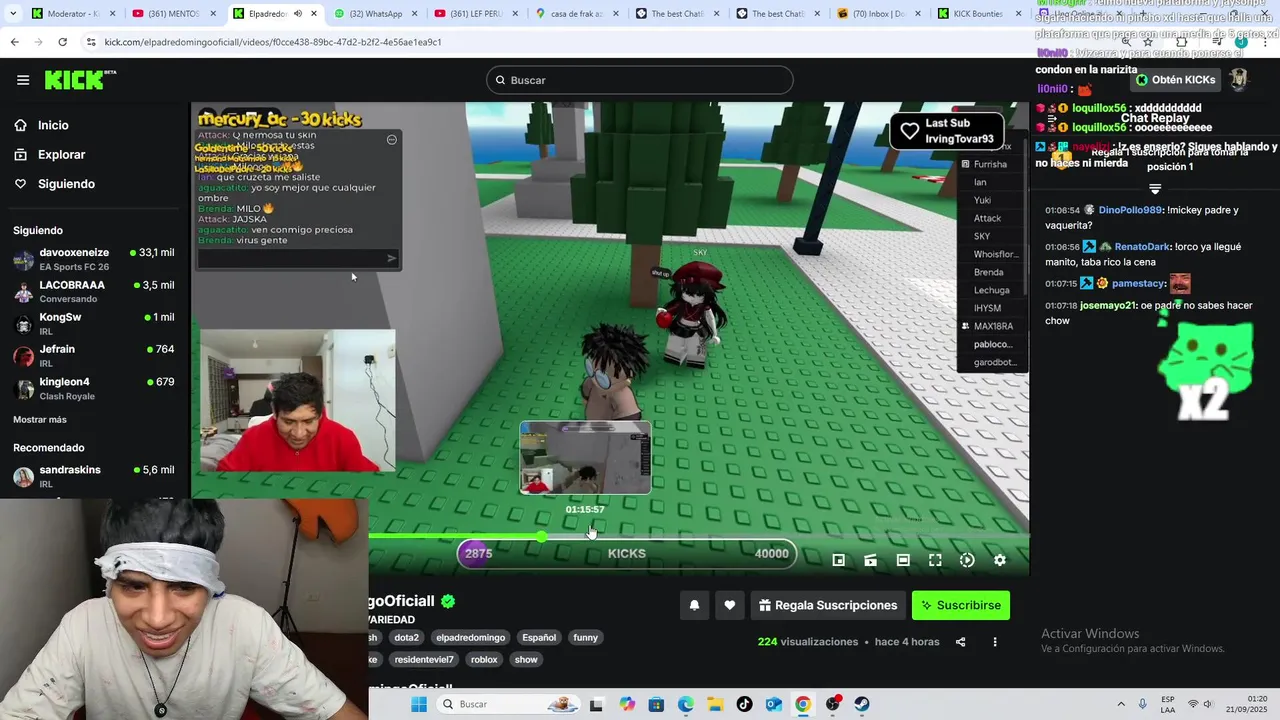Seek video at progress bar handle
Viewport: 1280px width, 720px height.
click(x=541, y=537)
